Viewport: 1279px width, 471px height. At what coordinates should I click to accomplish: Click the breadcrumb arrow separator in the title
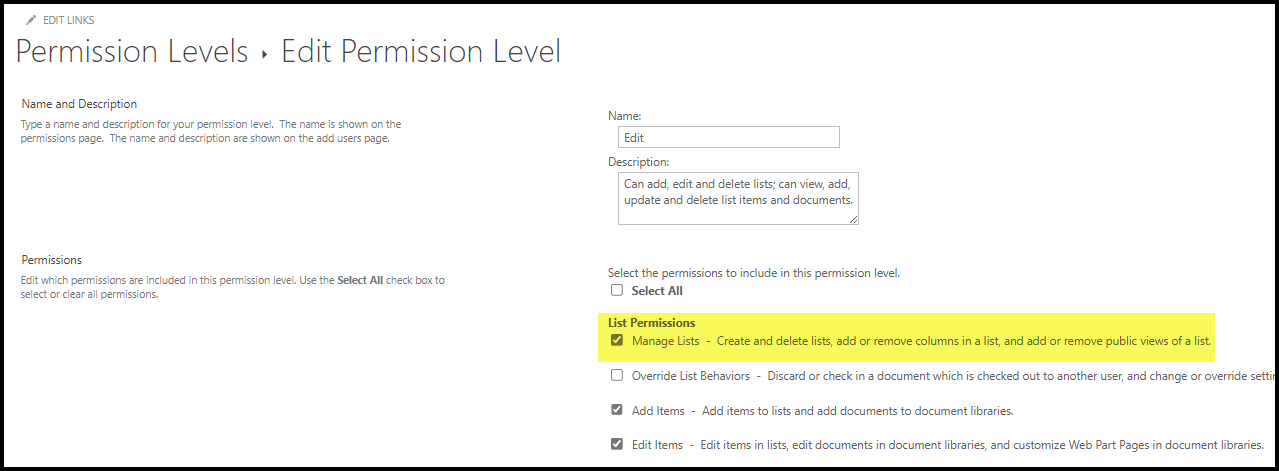click(265, 55)
